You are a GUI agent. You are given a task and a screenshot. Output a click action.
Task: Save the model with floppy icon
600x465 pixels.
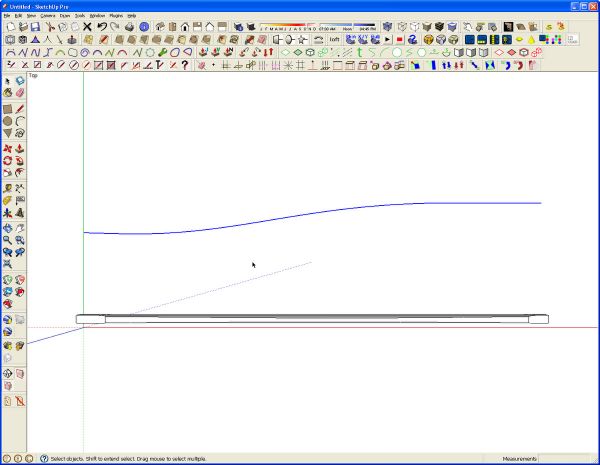tap(35, 27)
